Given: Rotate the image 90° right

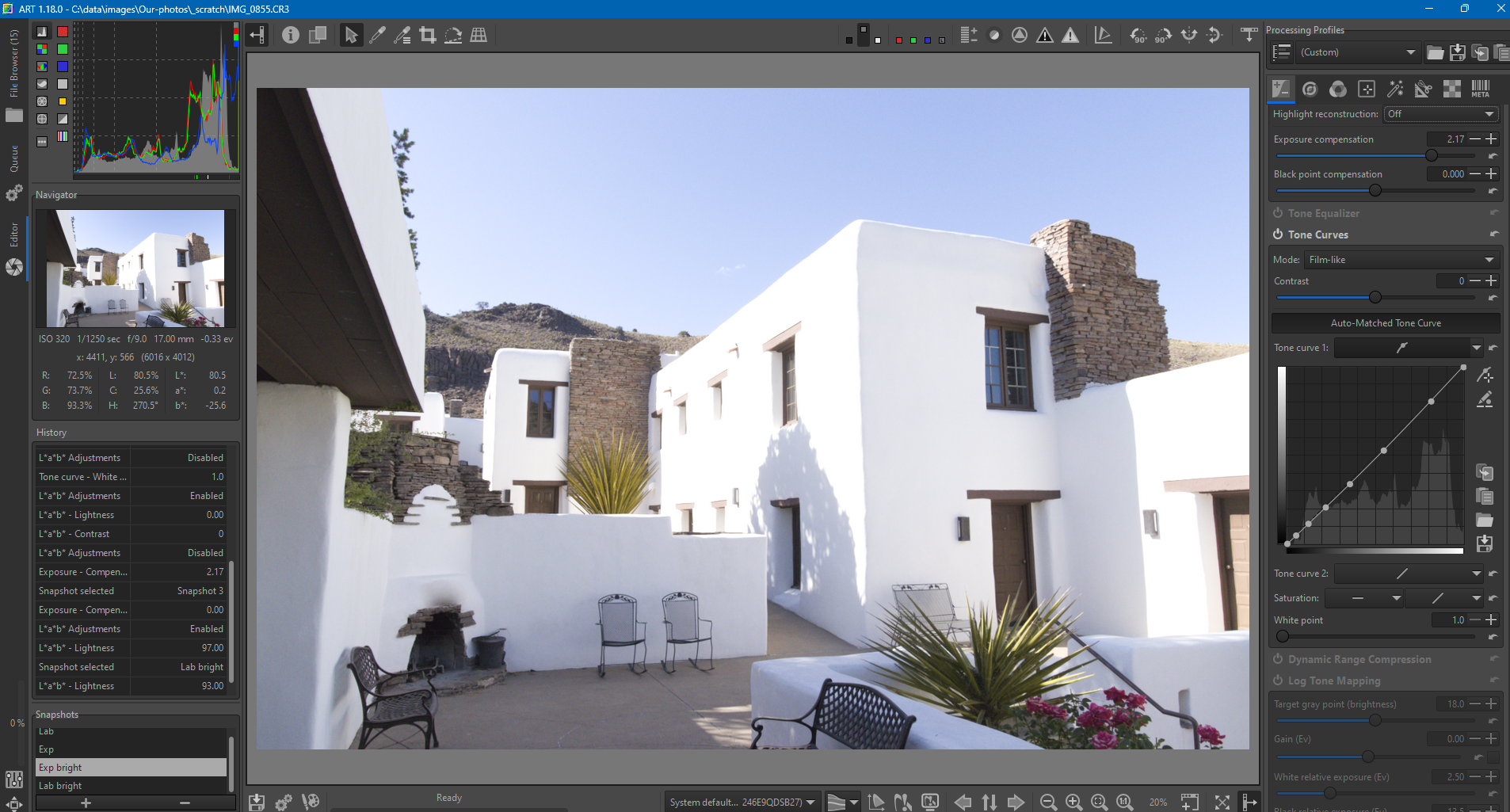Looking at the screenshot, I should (1163, 35).
